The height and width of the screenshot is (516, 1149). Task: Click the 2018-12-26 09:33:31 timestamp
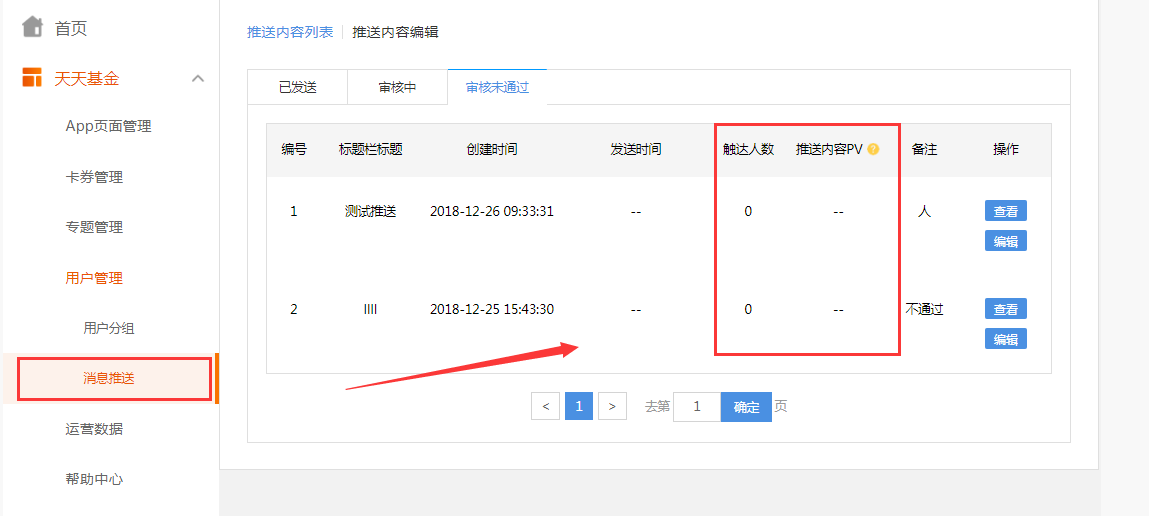[492, 212]
